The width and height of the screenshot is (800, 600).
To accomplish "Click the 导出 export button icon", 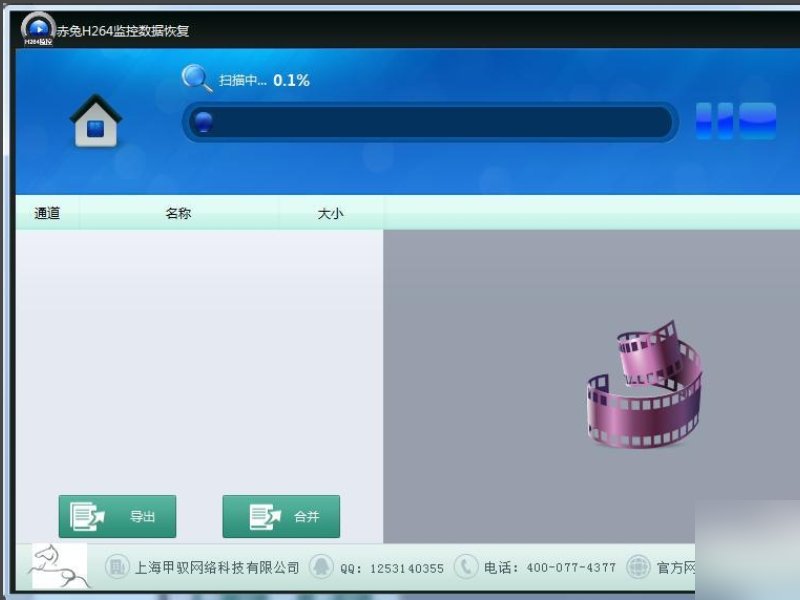I will pyautogui.click(x=86, y=516).
